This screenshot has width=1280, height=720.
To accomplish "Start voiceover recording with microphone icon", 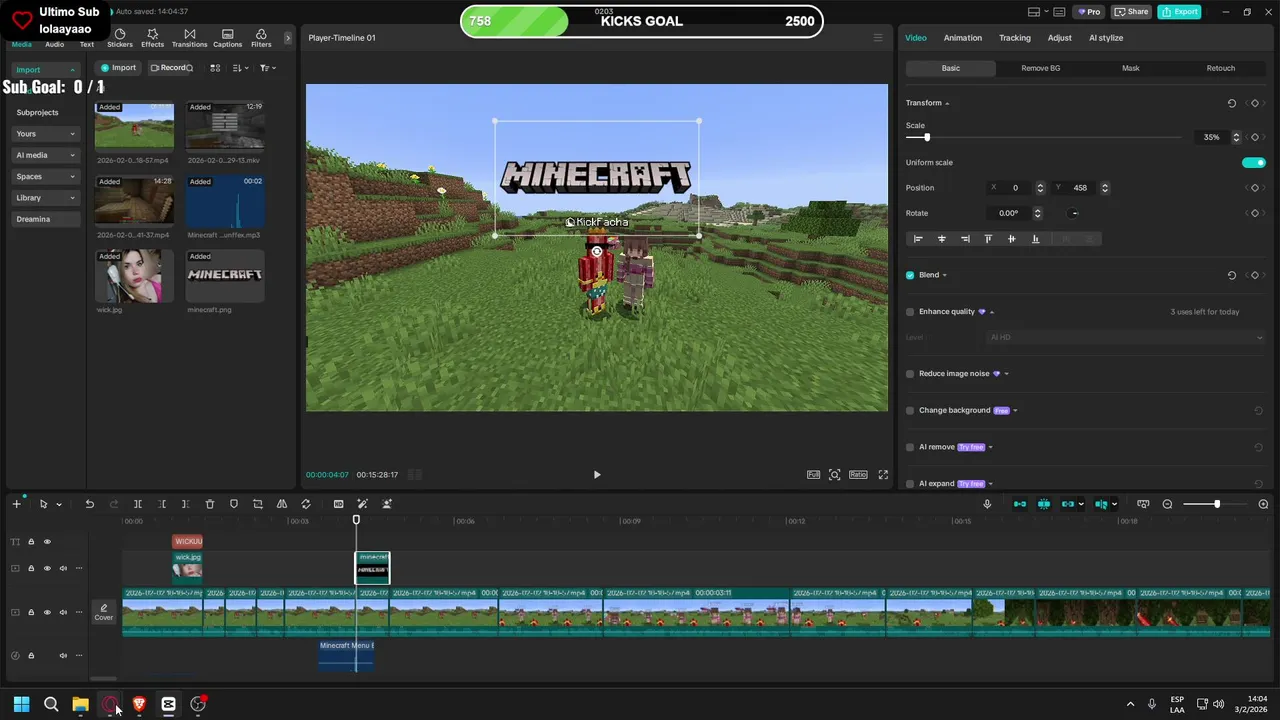I will click(x=987, y=504).
